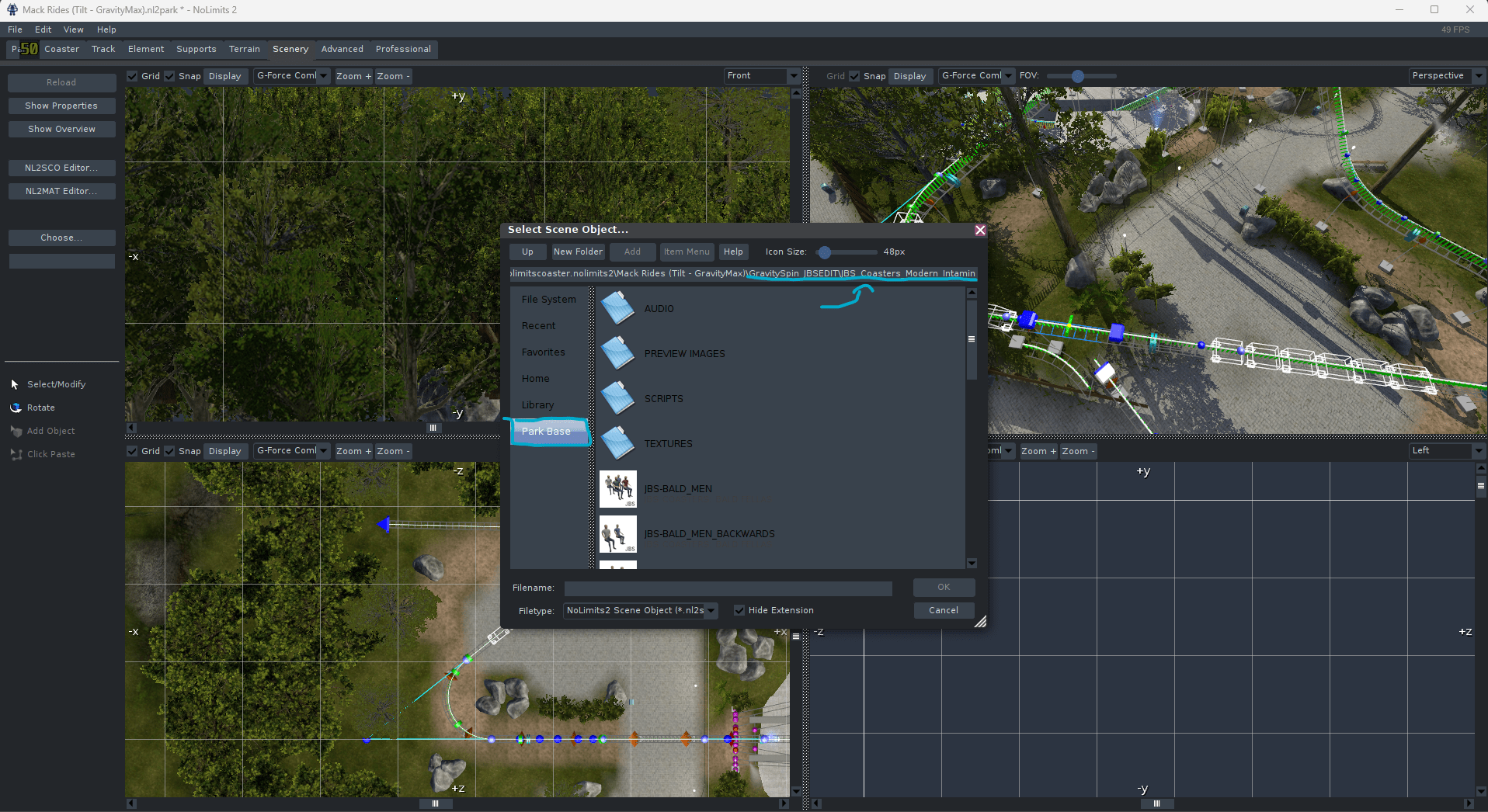Click the dialog file list vertical scrollbar
The image size is (1488, 812).
pos(972,339)
